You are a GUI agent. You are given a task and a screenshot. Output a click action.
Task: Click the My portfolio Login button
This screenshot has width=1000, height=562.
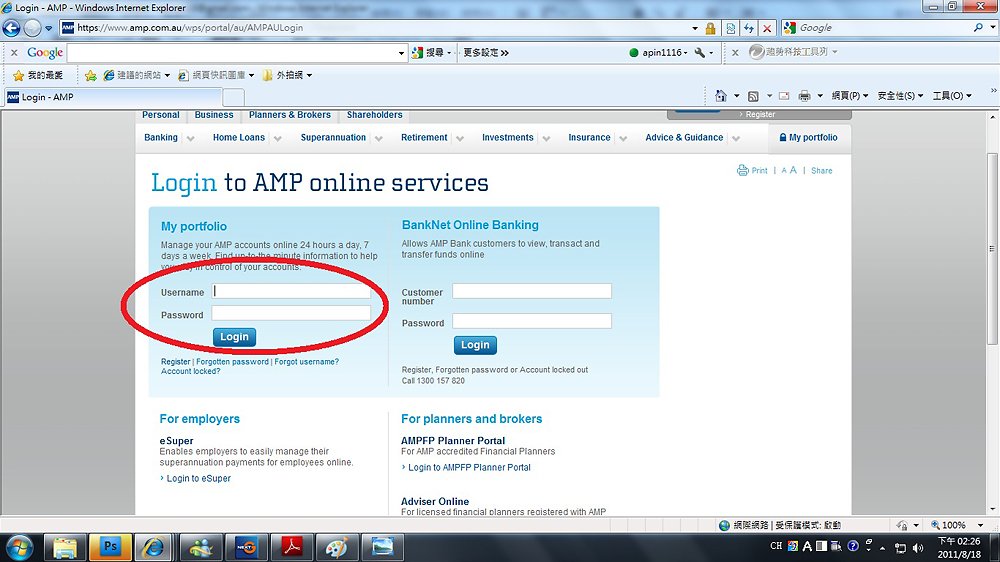pos(234,337)
